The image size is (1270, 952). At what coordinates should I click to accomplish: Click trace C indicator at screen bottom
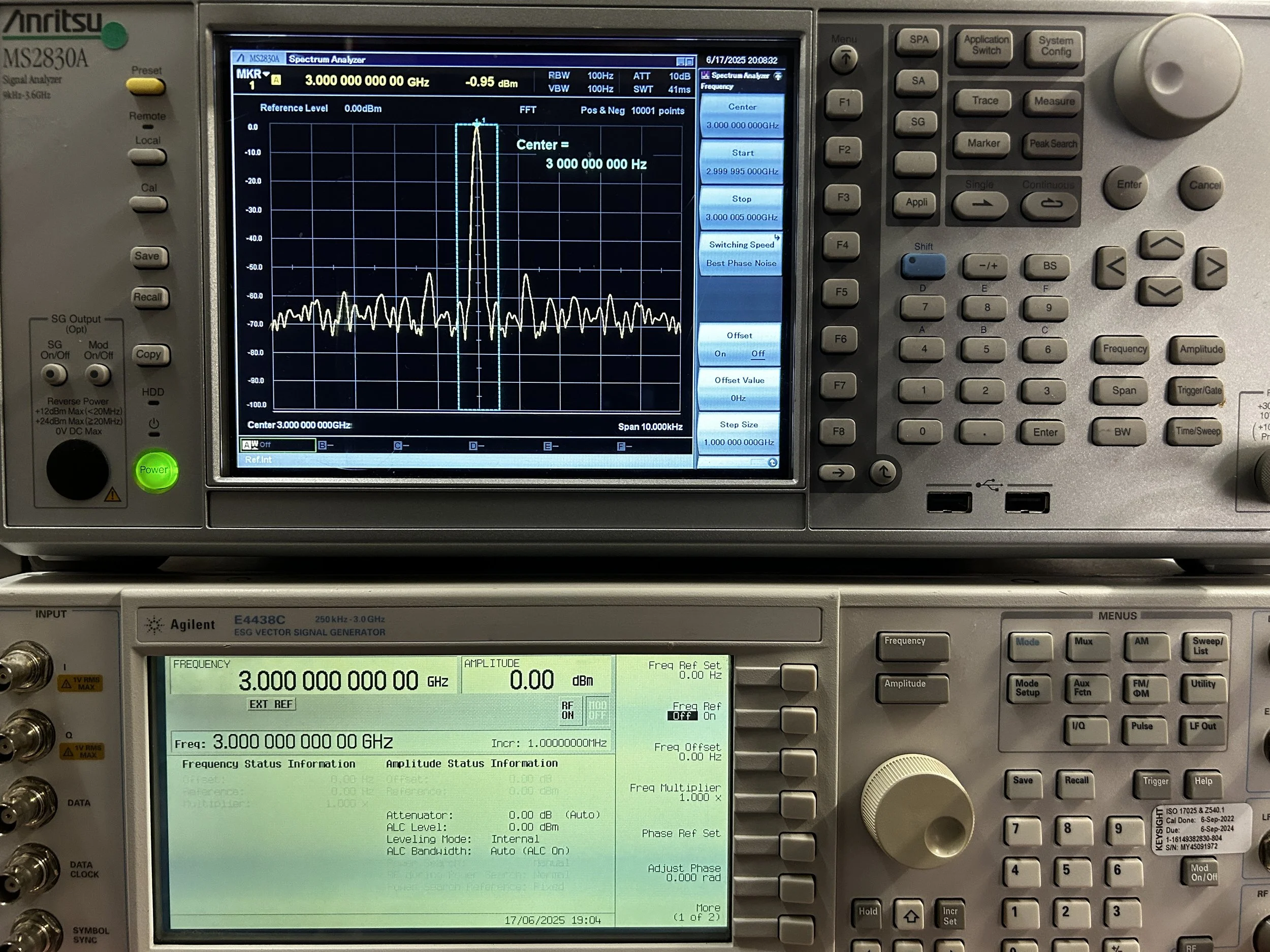click(401, 446)
